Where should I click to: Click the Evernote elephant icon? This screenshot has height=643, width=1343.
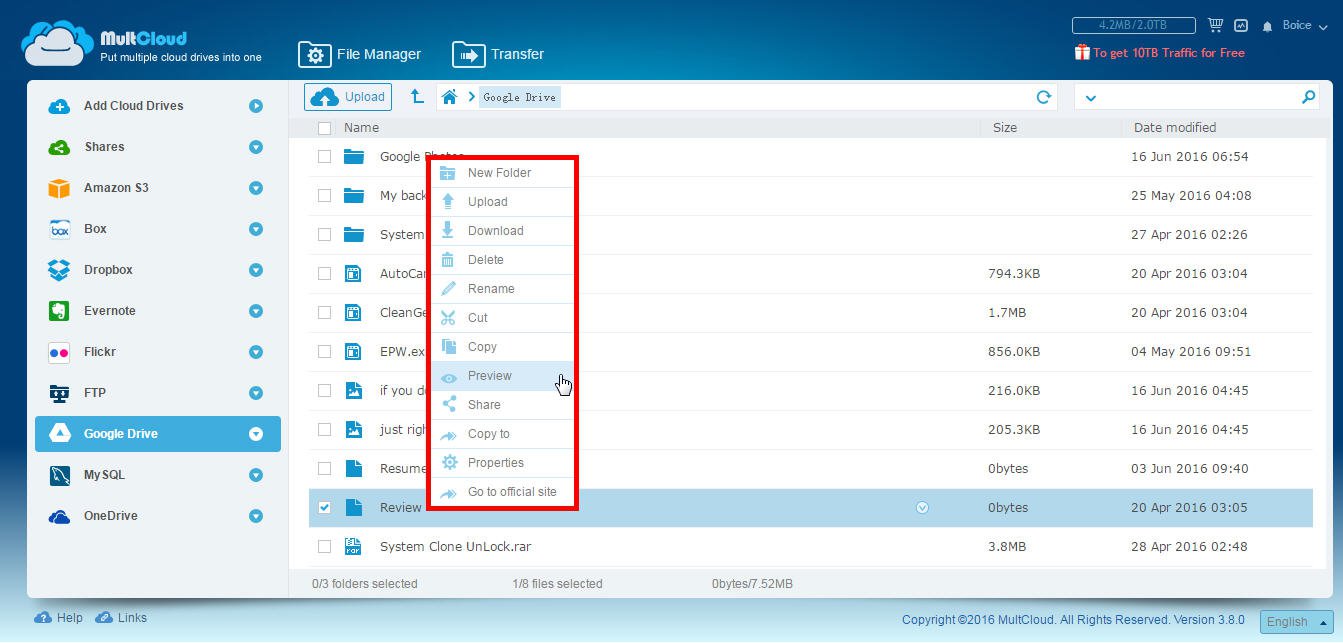coord(59,311)
